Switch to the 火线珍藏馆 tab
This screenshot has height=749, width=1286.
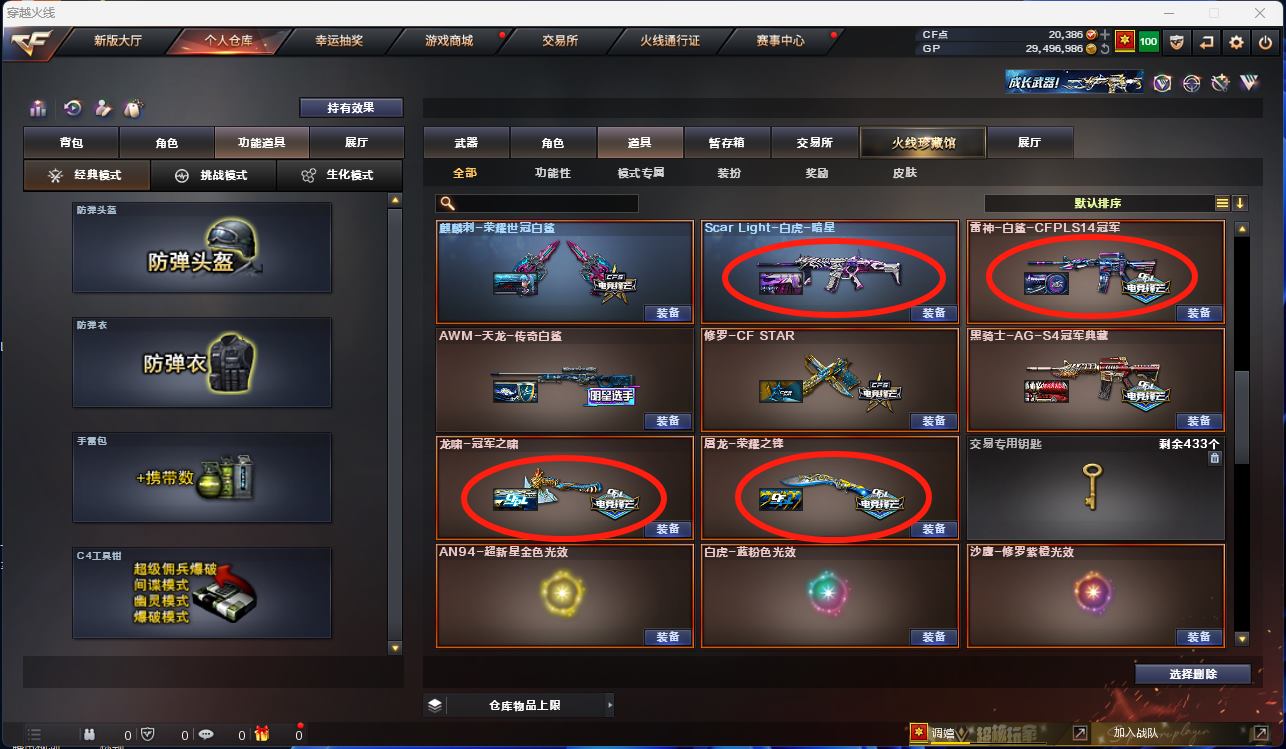(923, 143)
